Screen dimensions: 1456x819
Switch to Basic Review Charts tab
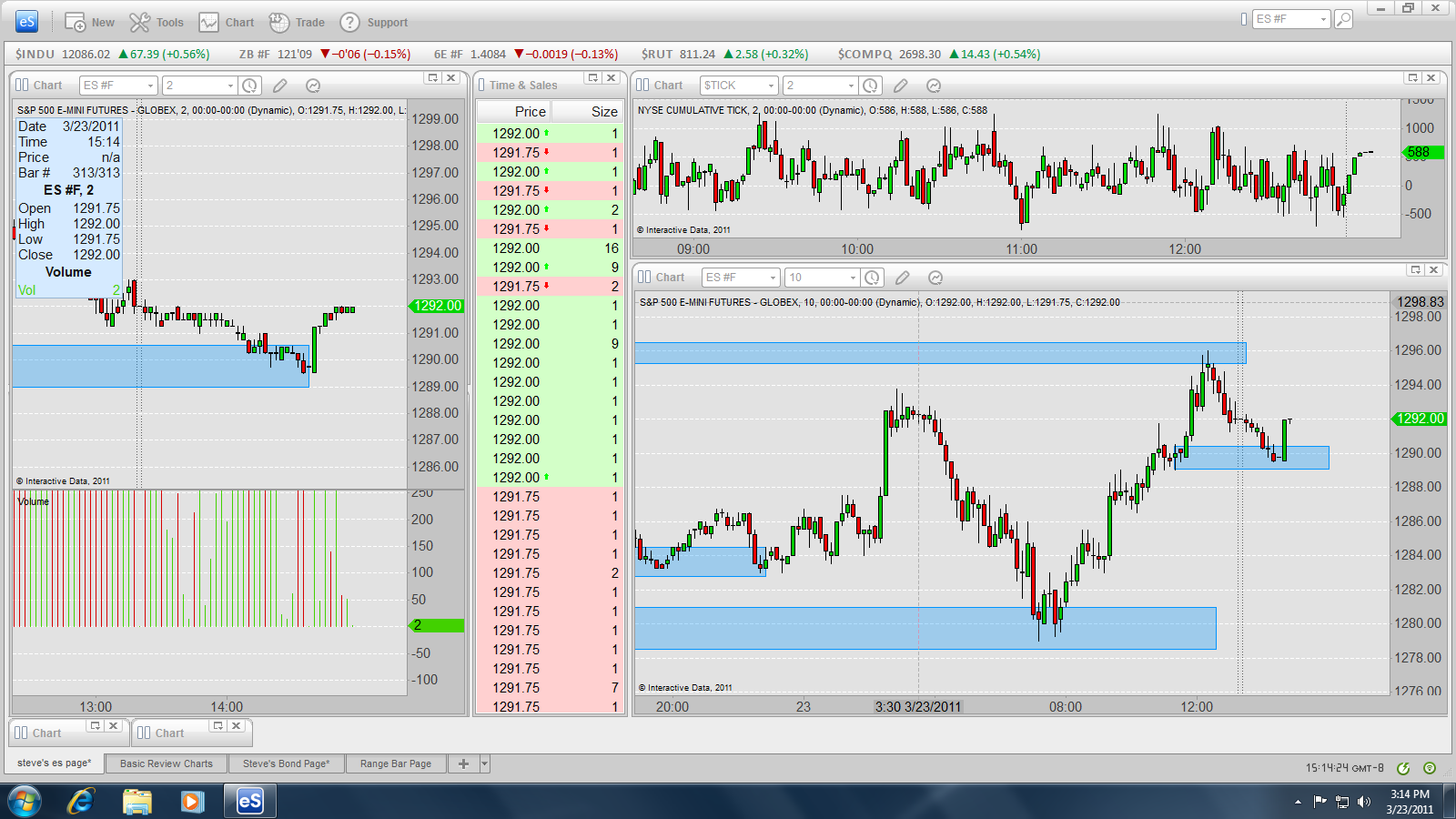[x=167, y=763]
